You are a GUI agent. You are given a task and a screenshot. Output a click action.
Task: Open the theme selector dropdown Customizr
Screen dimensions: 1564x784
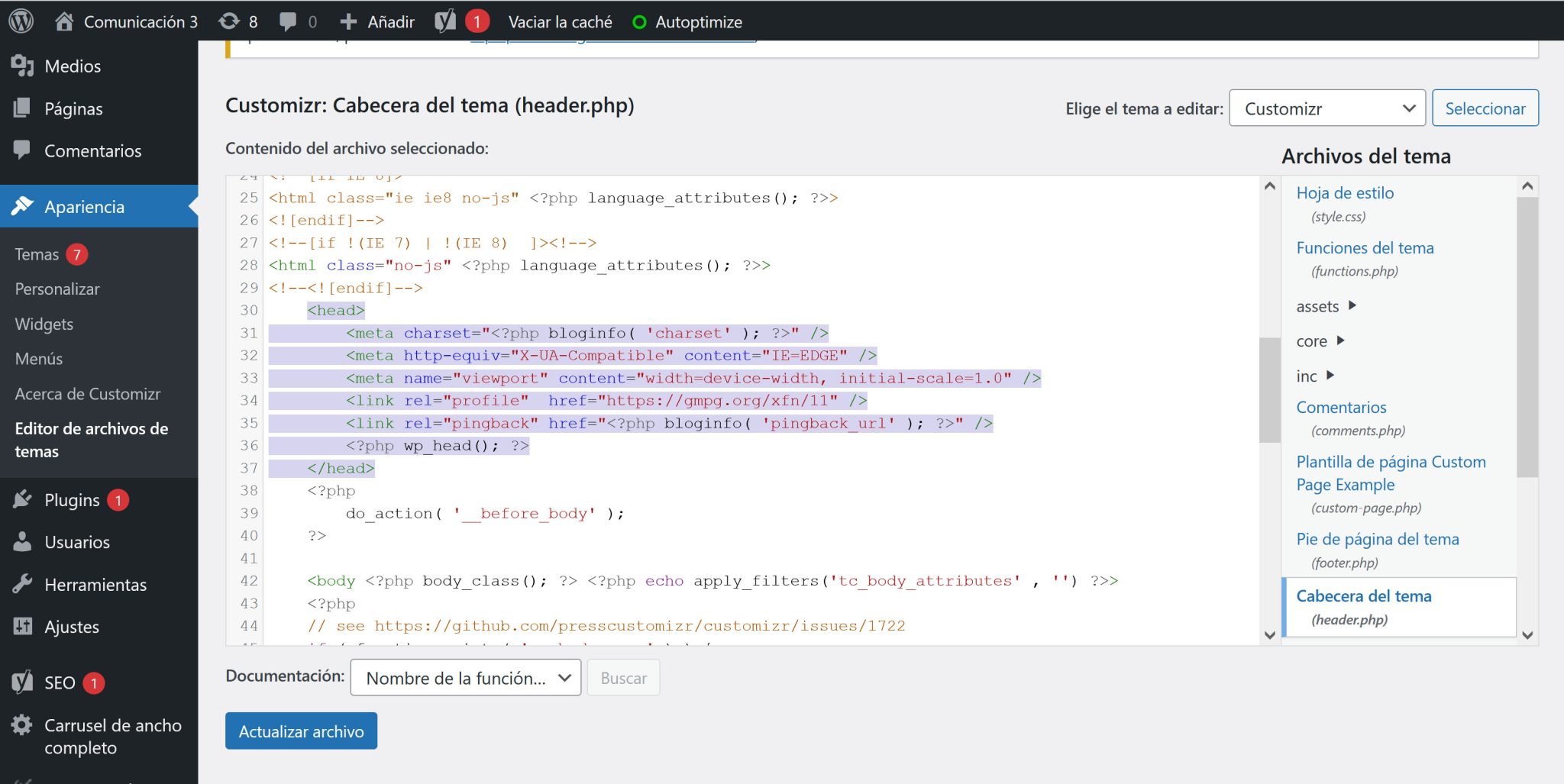(x=1327, y=108)
